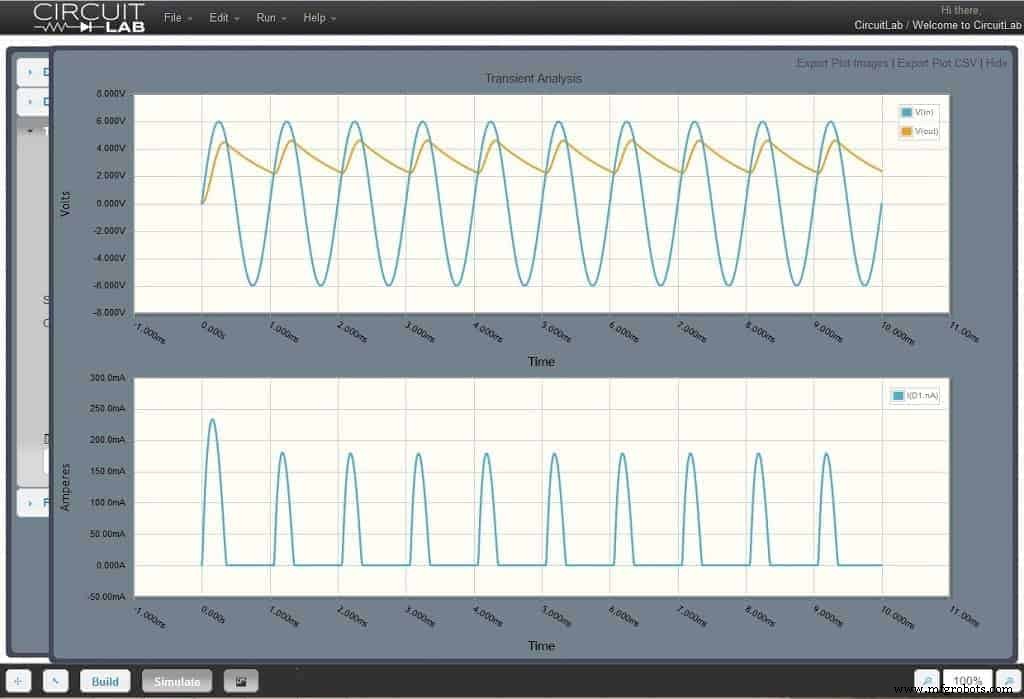This screenshot has height=699, width=1024.
Task: Click the Build button
Action: click(105, 681)
